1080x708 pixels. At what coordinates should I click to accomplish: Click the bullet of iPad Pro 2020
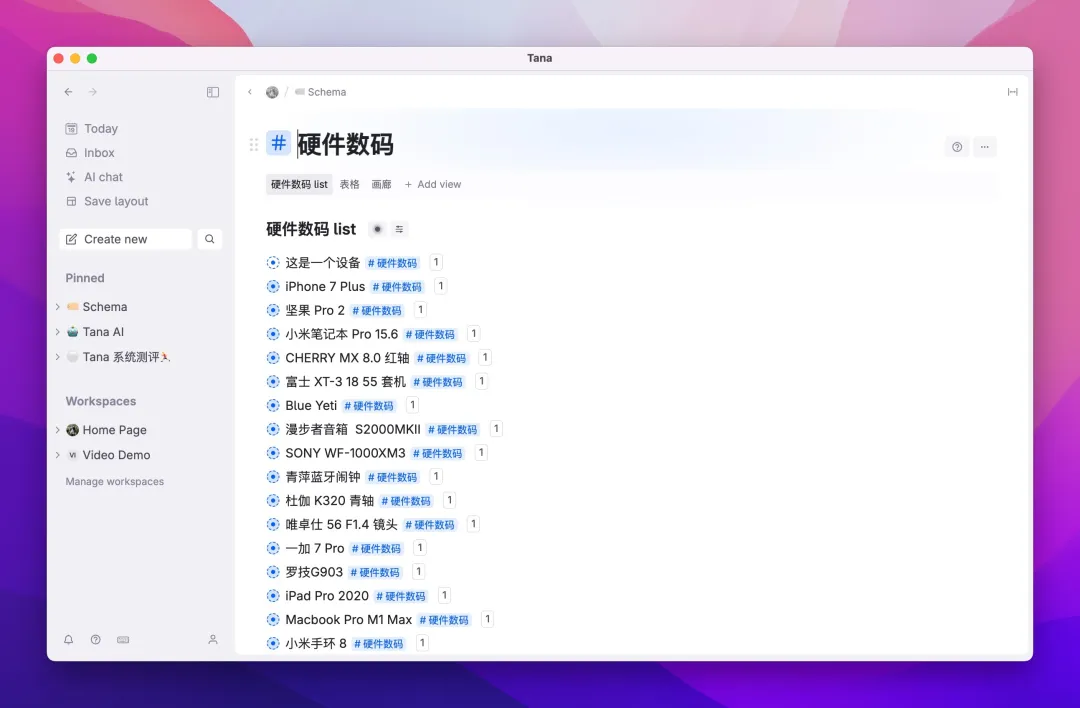click(x=273, y=596)
